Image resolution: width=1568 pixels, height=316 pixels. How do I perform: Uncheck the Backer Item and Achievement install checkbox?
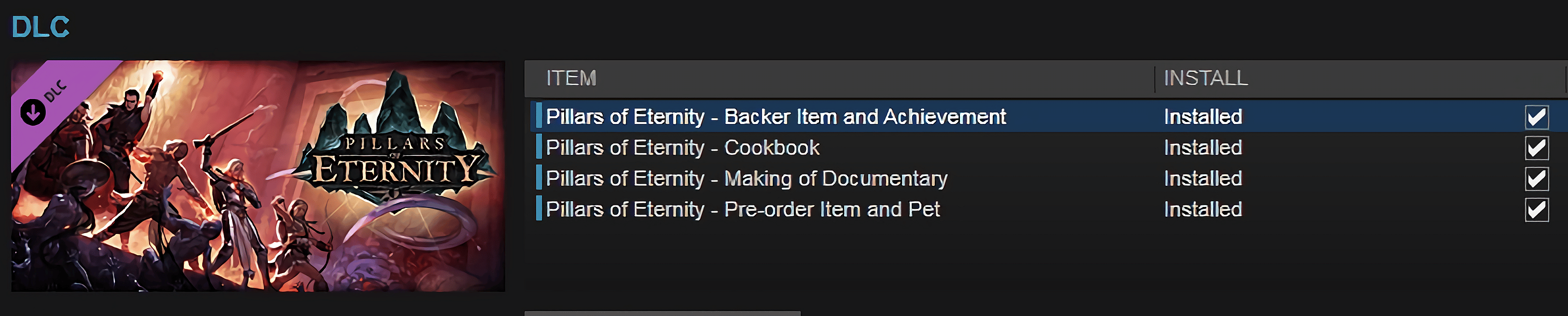(1536, 116)
